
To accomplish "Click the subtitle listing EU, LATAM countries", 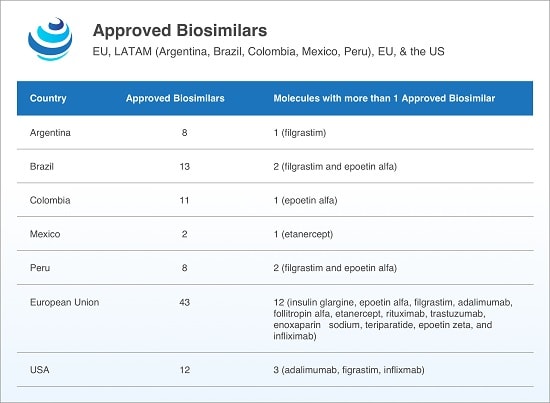I will point(268,52).
